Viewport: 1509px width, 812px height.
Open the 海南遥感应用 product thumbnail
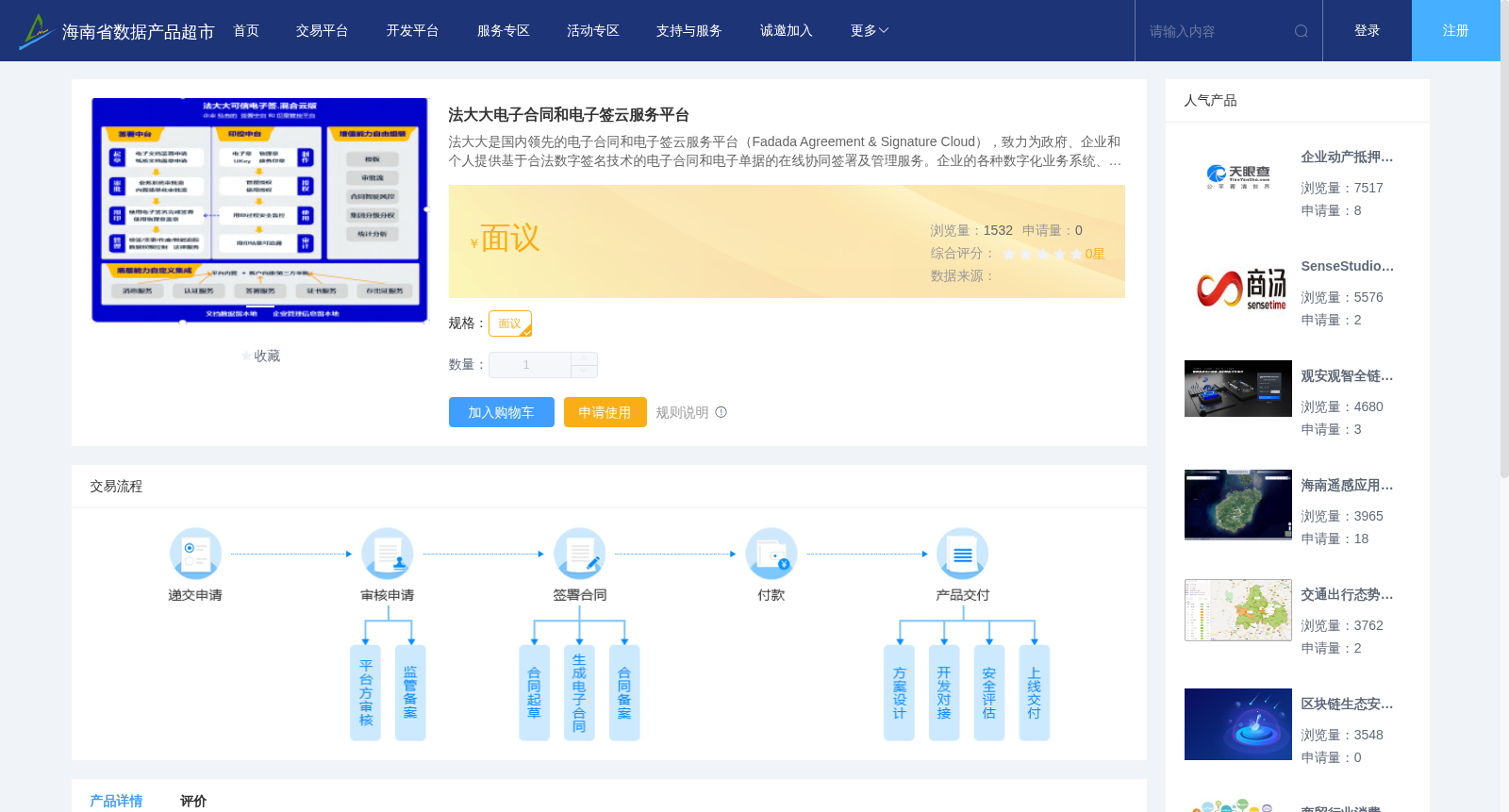point(1238,505)
